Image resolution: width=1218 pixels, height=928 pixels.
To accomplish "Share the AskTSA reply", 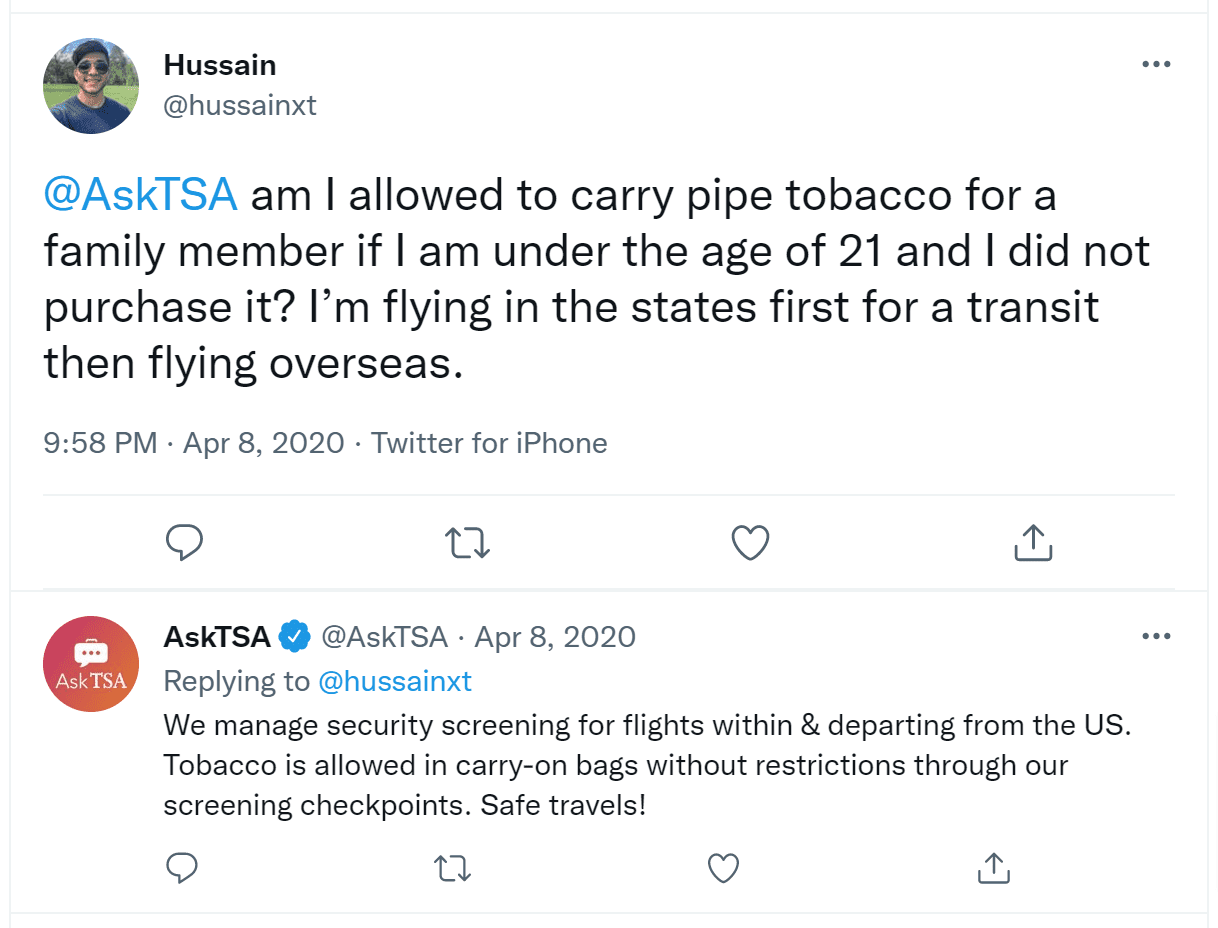I will (993, 867).
